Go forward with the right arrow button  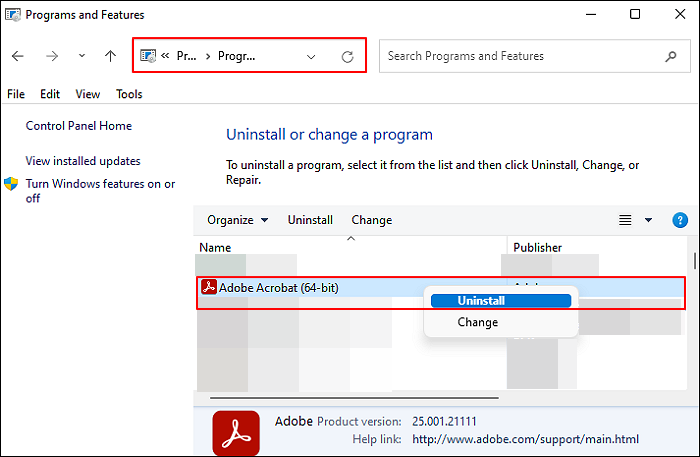52,56
